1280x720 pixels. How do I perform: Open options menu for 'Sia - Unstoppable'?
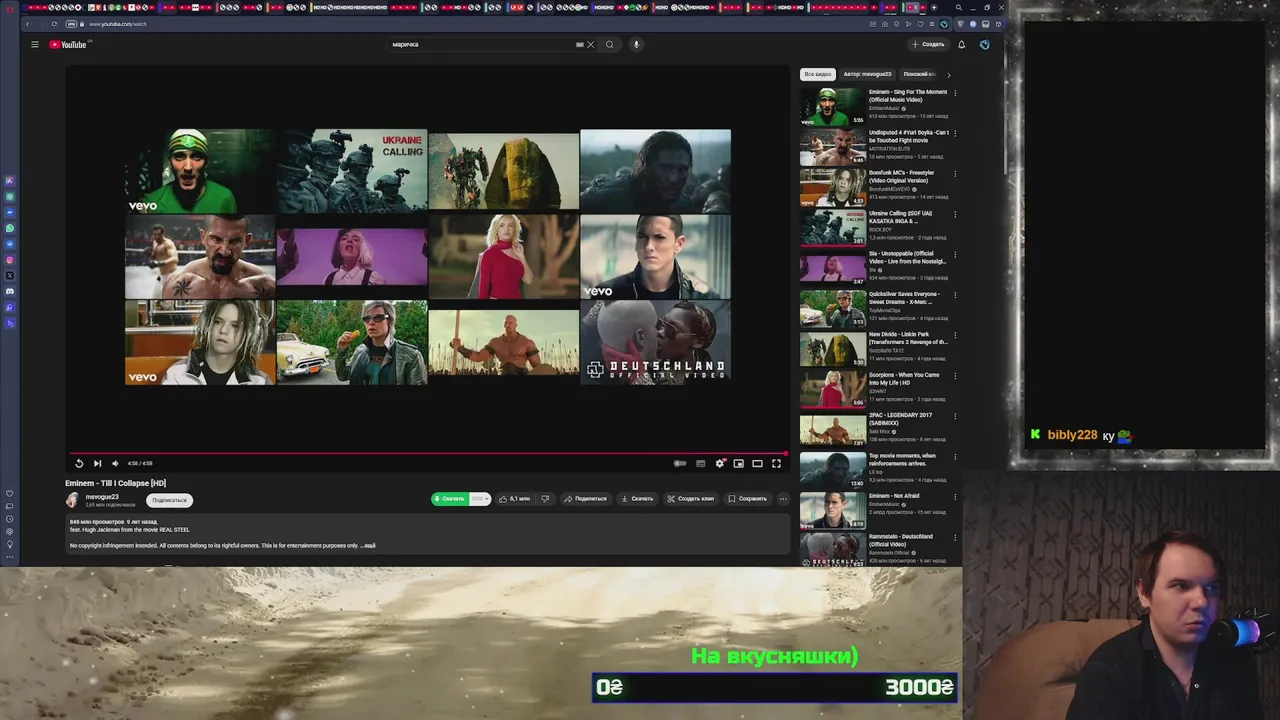pos(955,254)
